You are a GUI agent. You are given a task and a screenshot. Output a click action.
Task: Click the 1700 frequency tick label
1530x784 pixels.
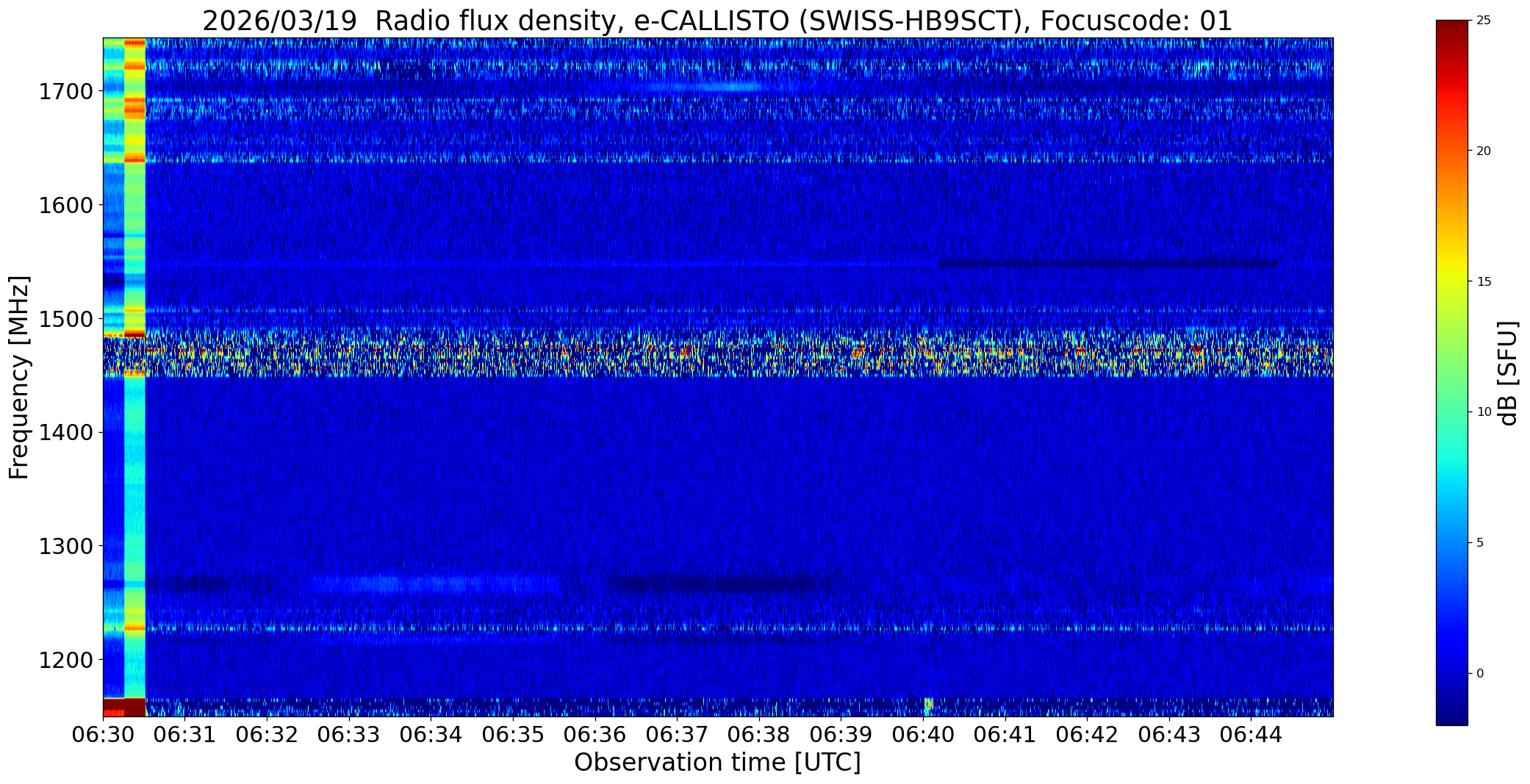point(65,92)
